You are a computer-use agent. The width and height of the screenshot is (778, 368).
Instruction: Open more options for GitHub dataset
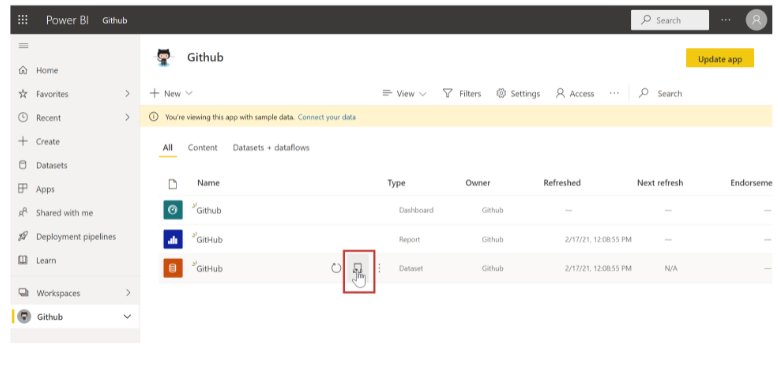click(380, 268)
